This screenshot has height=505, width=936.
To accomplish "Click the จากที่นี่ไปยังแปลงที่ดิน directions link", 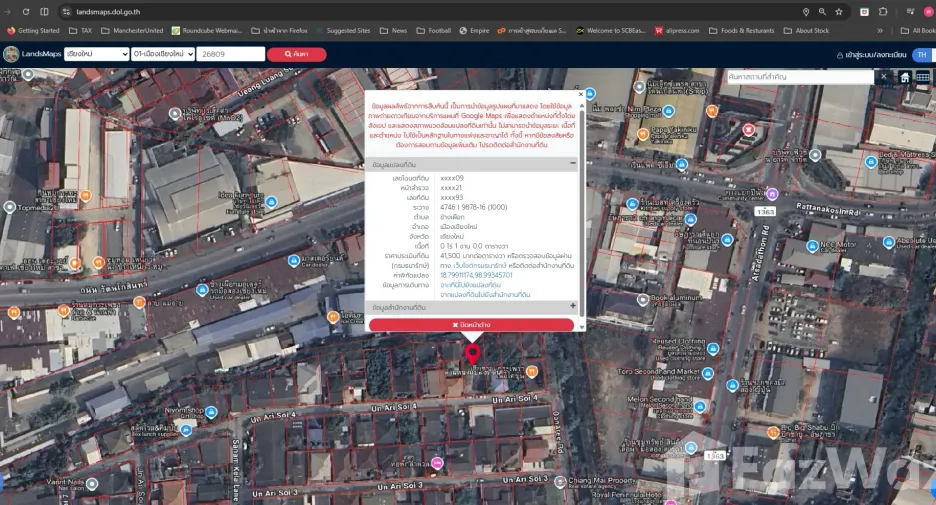I will point(470,285).
